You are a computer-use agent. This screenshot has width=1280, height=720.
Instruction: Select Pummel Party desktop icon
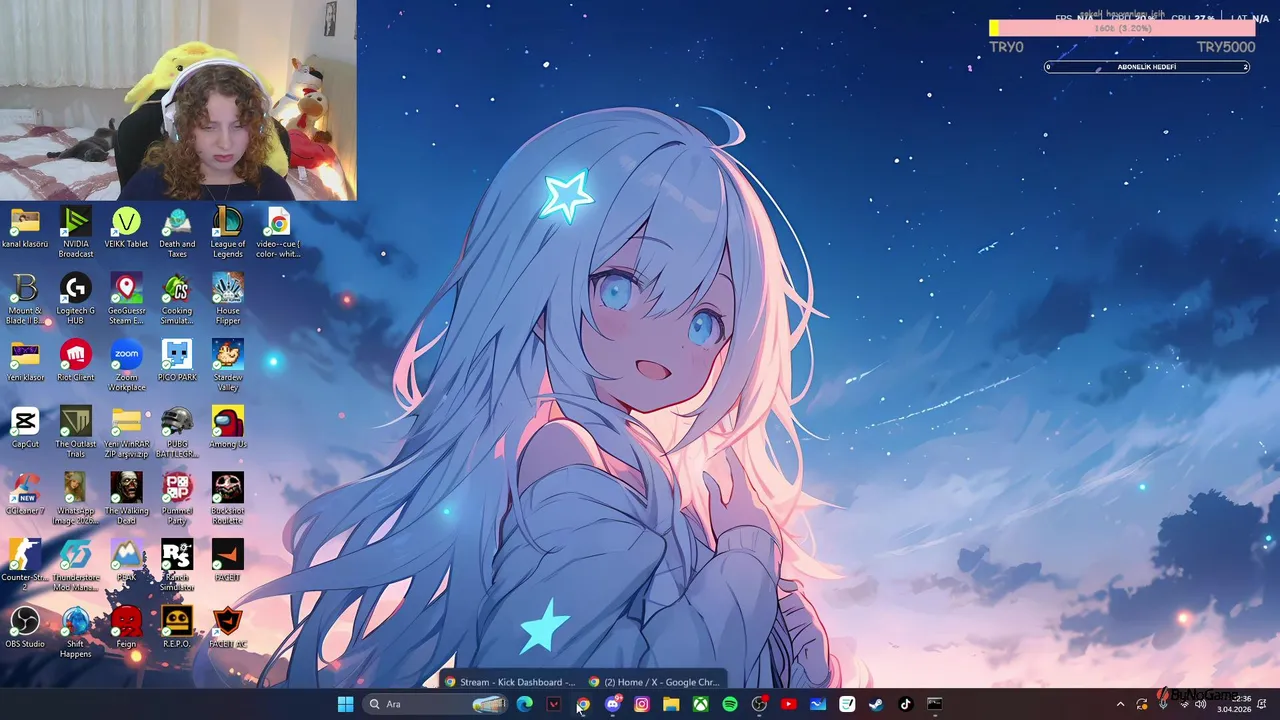[177, 499]
